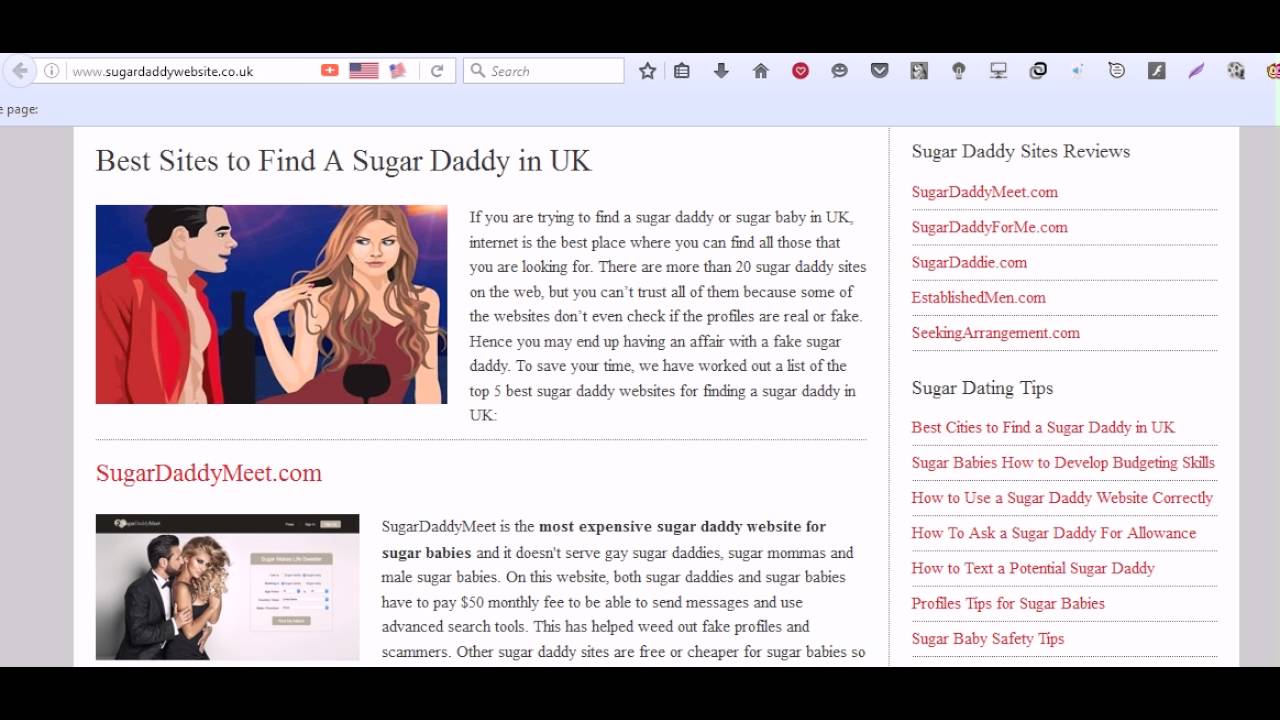Click the Flash plugin toolbar icon
1280x720 pixels.
click(1156, 71)
